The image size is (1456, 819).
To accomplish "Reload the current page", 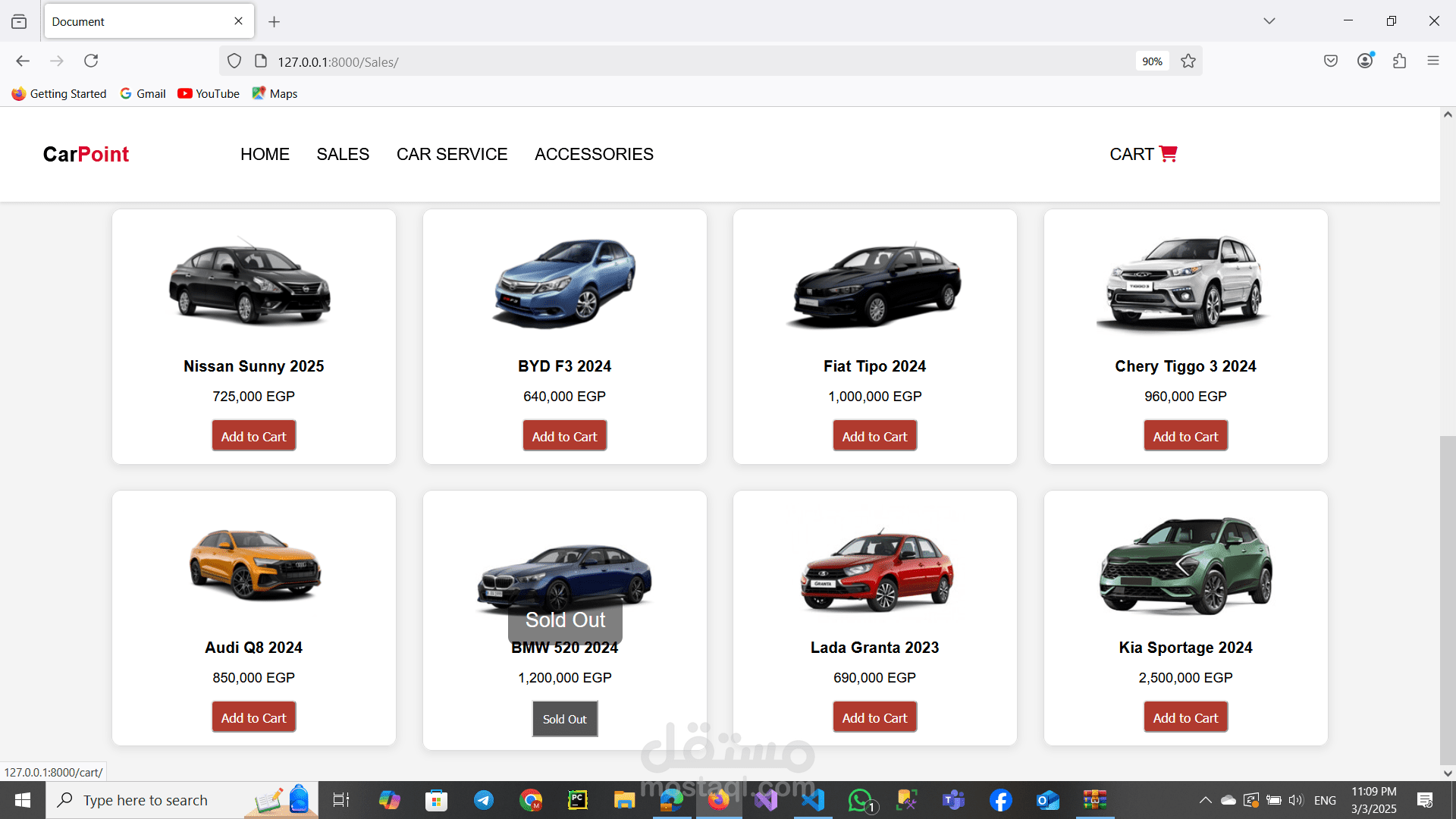I will 91,61.
